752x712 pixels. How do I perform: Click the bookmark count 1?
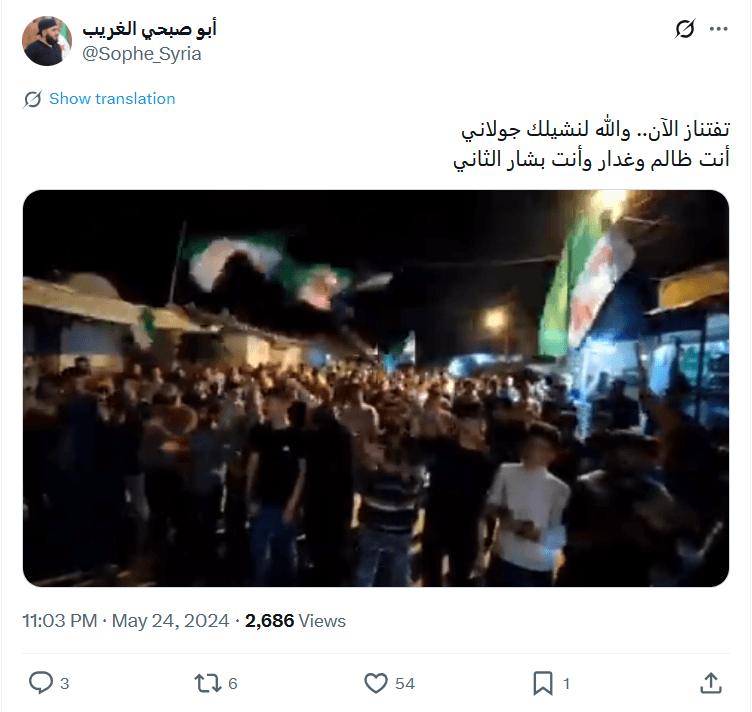(566, 683)
